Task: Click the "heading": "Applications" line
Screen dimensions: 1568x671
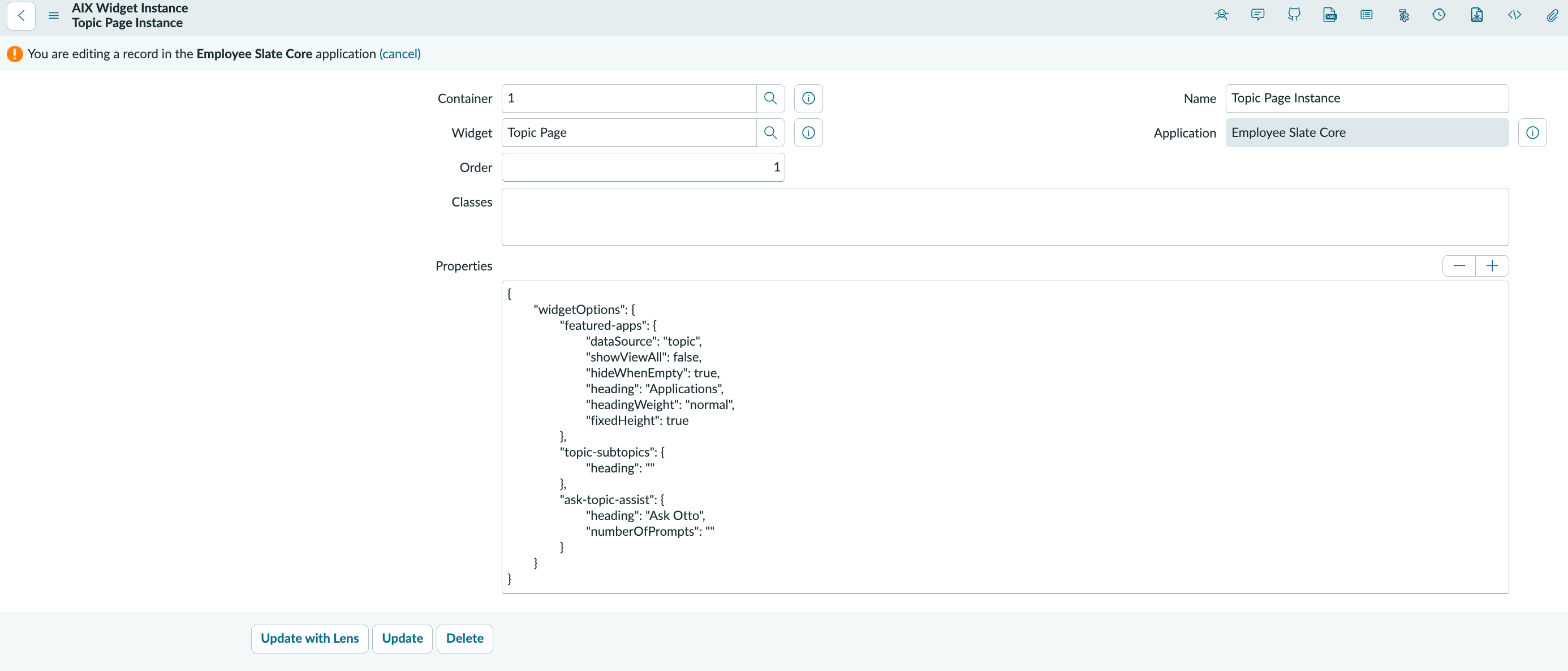Action: click(x=654, y=389)
